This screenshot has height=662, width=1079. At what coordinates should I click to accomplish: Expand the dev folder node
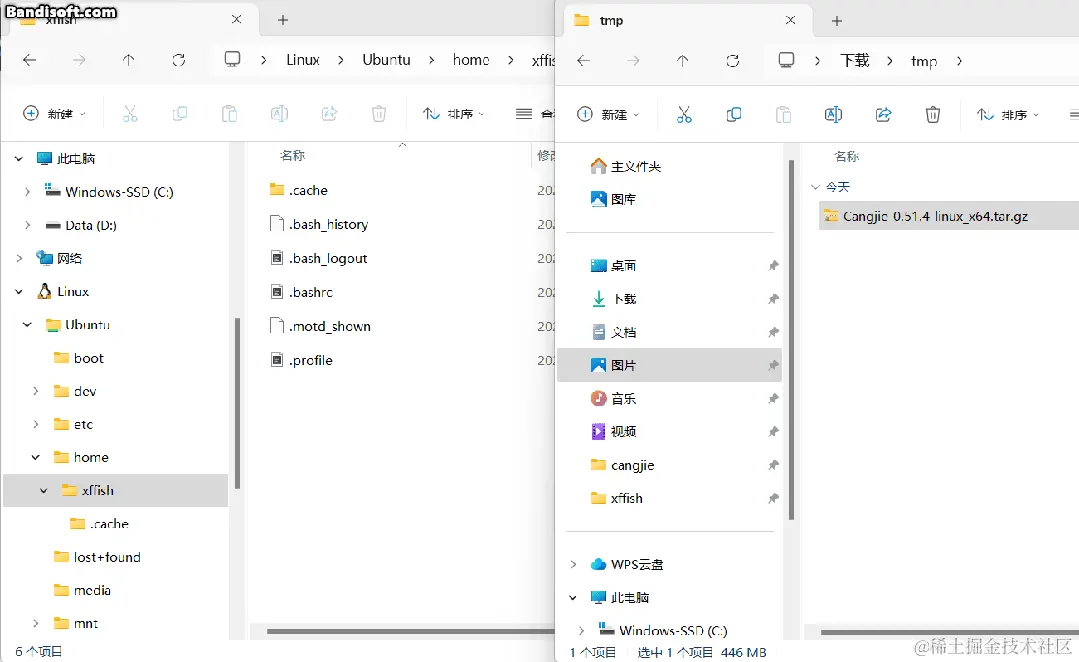point(36,392)
